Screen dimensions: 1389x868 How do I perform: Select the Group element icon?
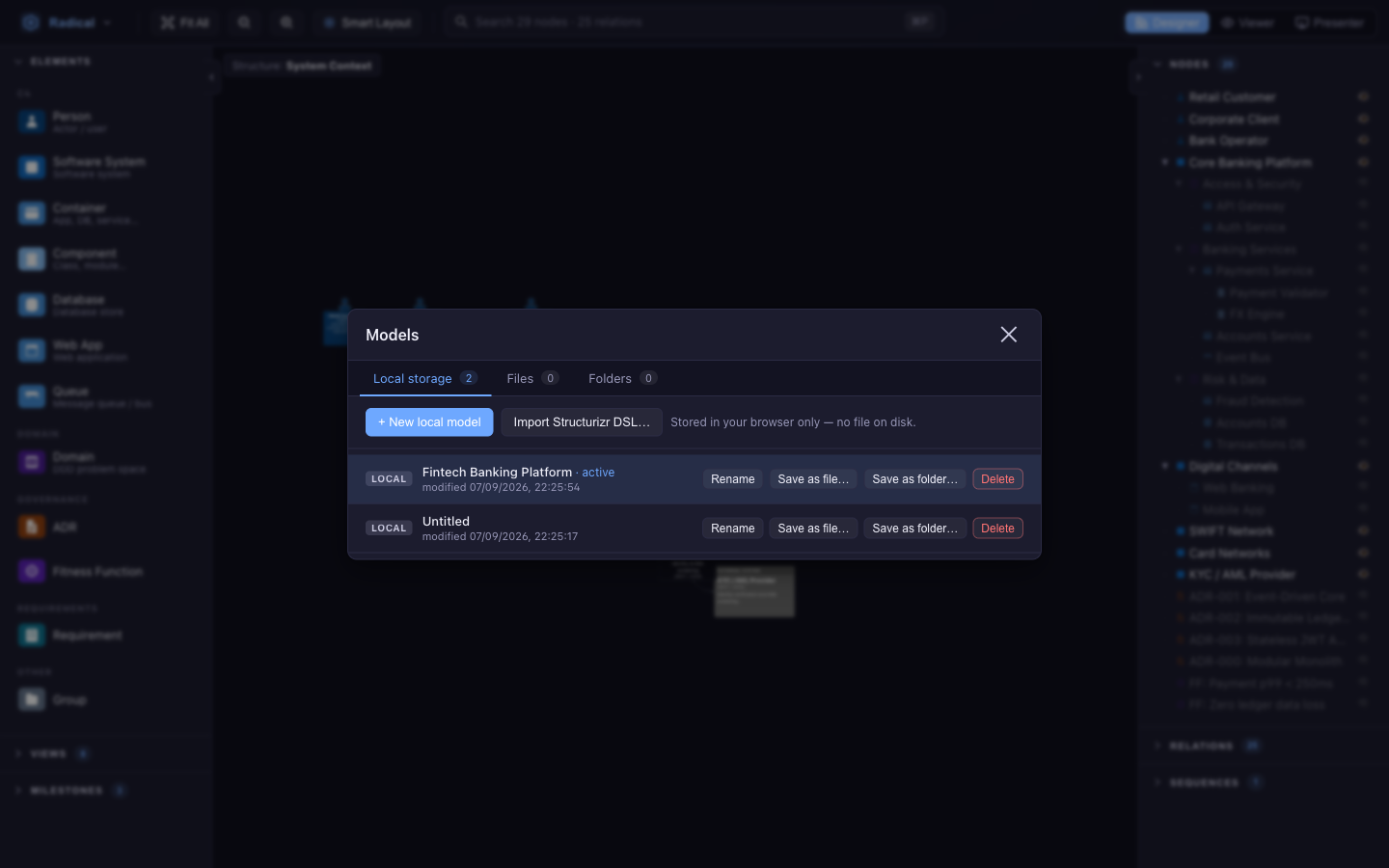pos(32,699)
